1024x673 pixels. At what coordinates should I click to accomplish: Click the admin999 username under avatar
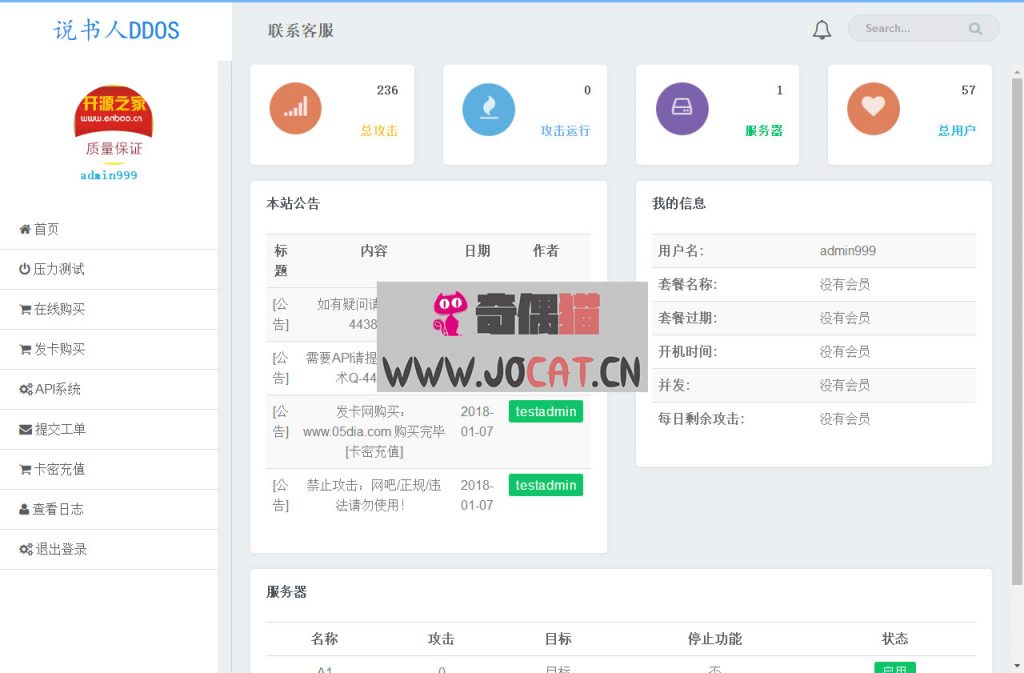(108, 175)
